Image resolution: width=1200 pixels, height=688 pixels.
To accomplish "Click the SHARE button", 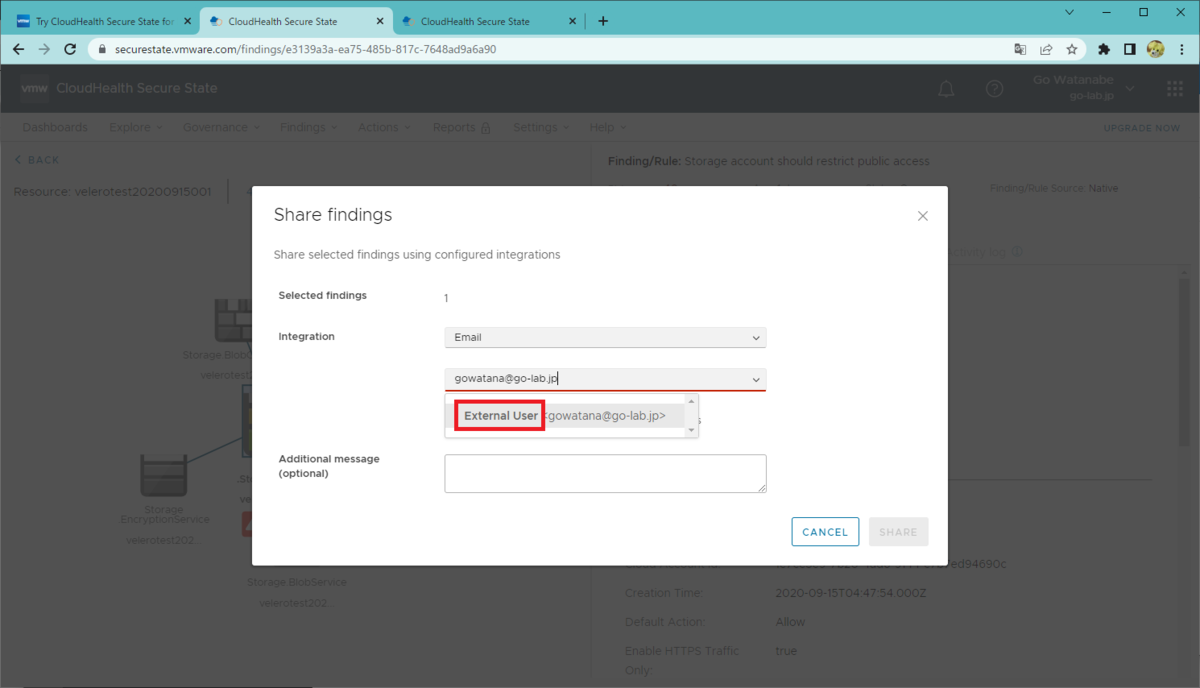I will click(898, 532).
